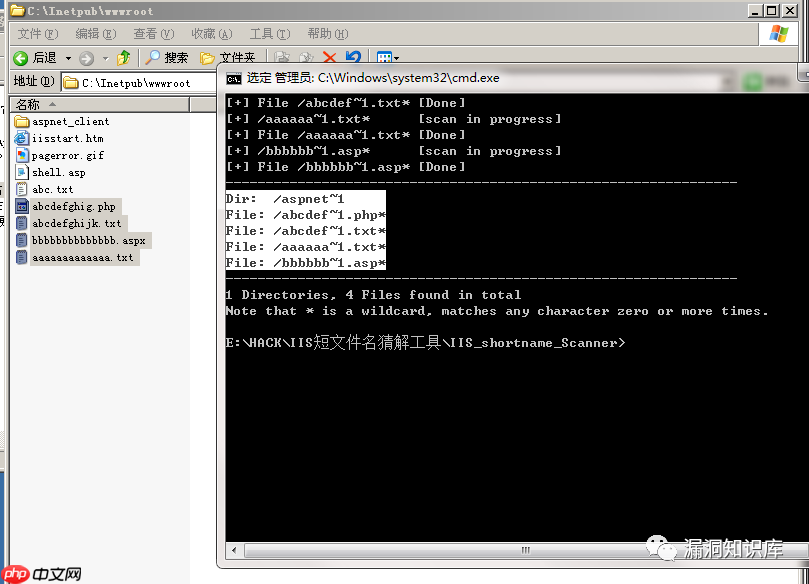Screen dimensions: 809x584
Task: Go up one folder level
Action: tap(123, 58)
